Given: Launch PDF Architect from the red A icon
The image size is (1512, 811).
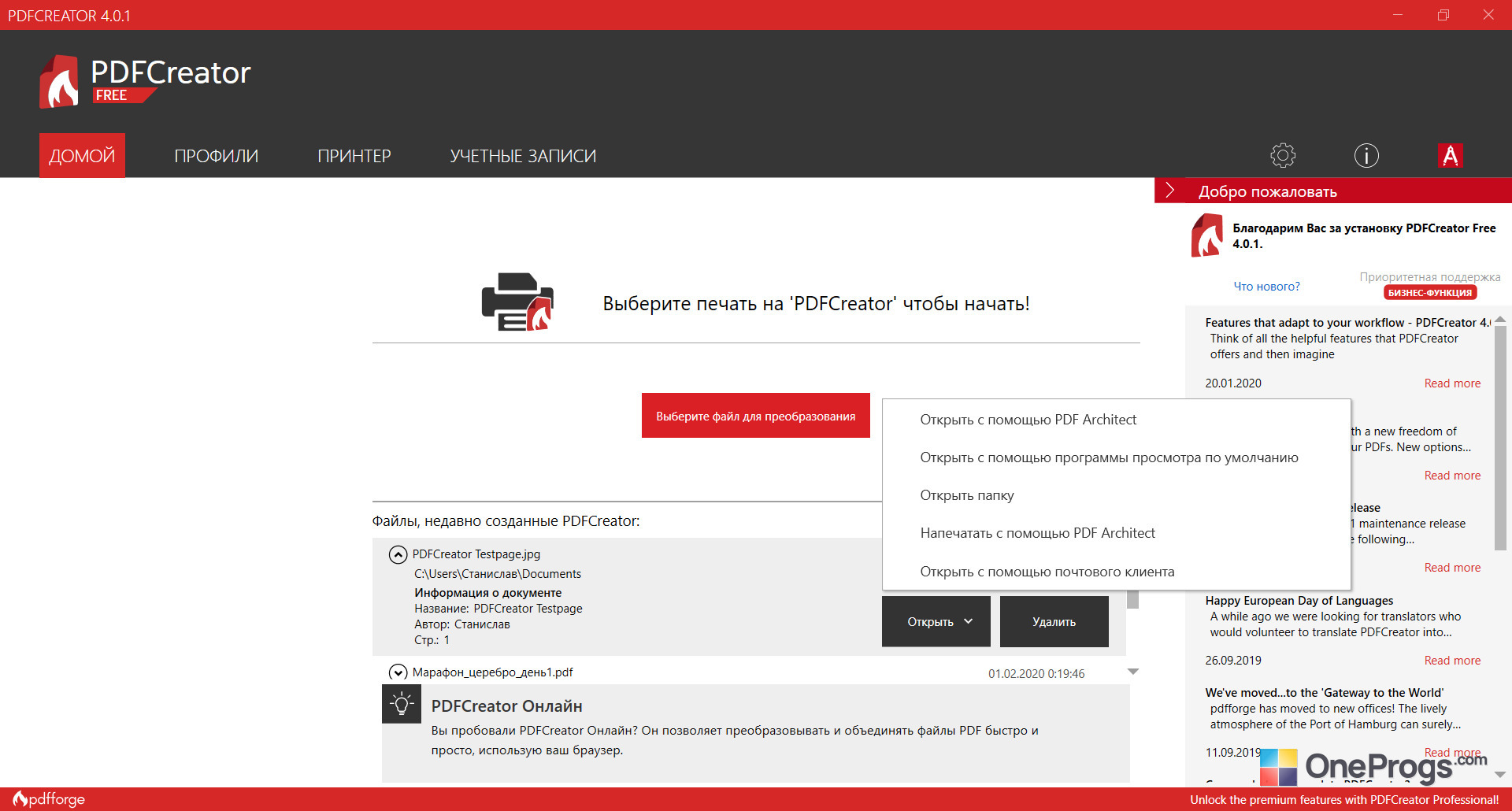Looking at the screenshot, I should pyautogui.click(x=1450, y=155).
